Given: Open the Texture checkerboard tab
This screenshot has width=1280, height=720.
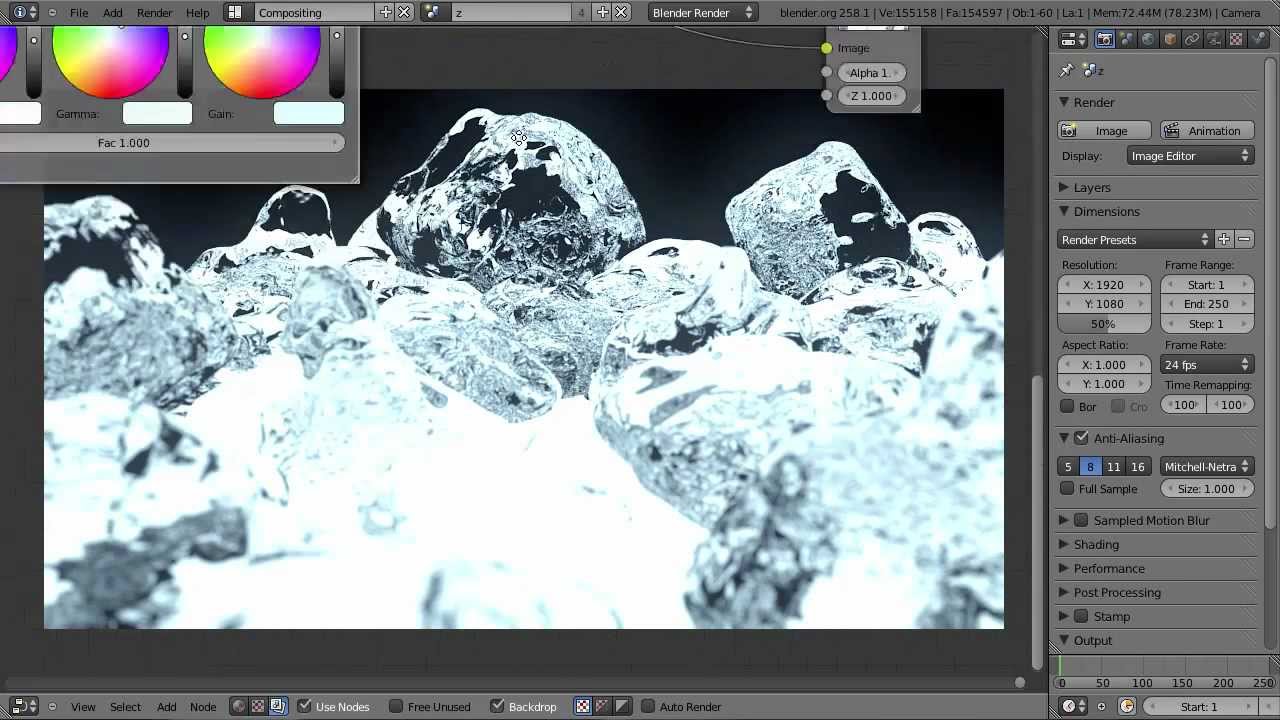Looking at the screenshot, I should tap(1236, 39).
